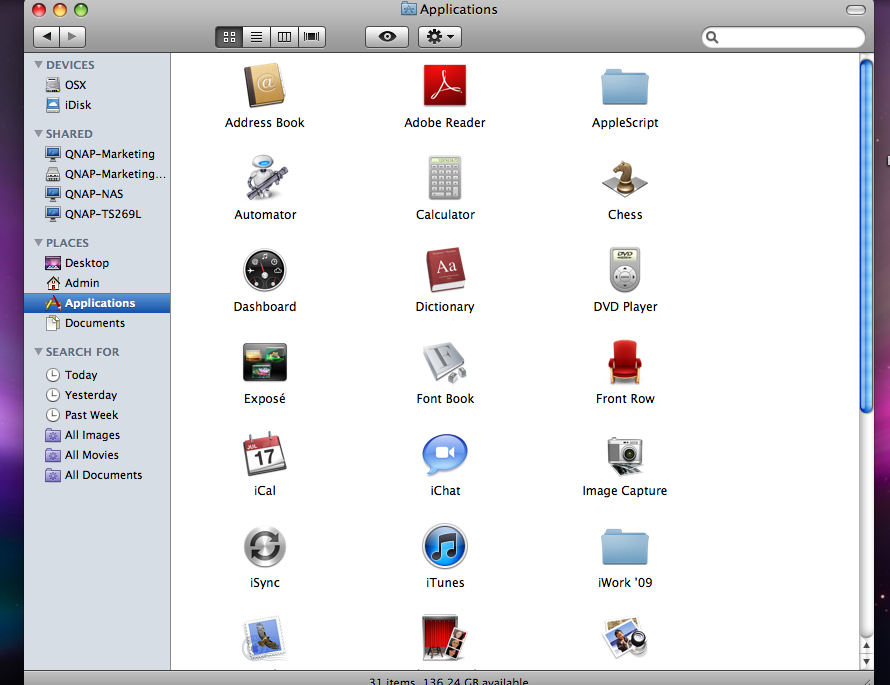Select the Front Row red chair icon
Screen dimensions: 890x685
624,362
